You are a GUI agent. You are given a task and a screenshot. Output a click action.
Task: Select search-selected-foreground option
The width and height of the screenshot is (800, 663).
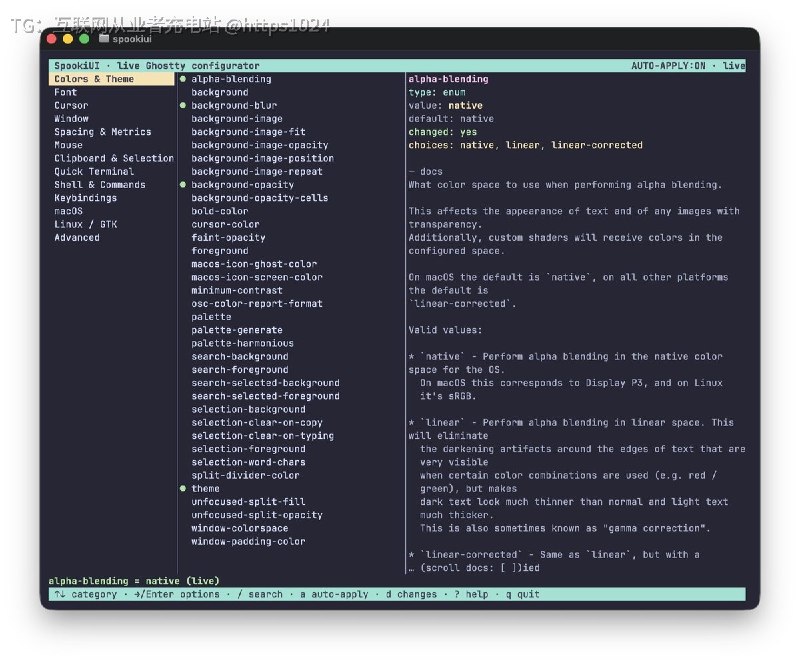(266, 396)
